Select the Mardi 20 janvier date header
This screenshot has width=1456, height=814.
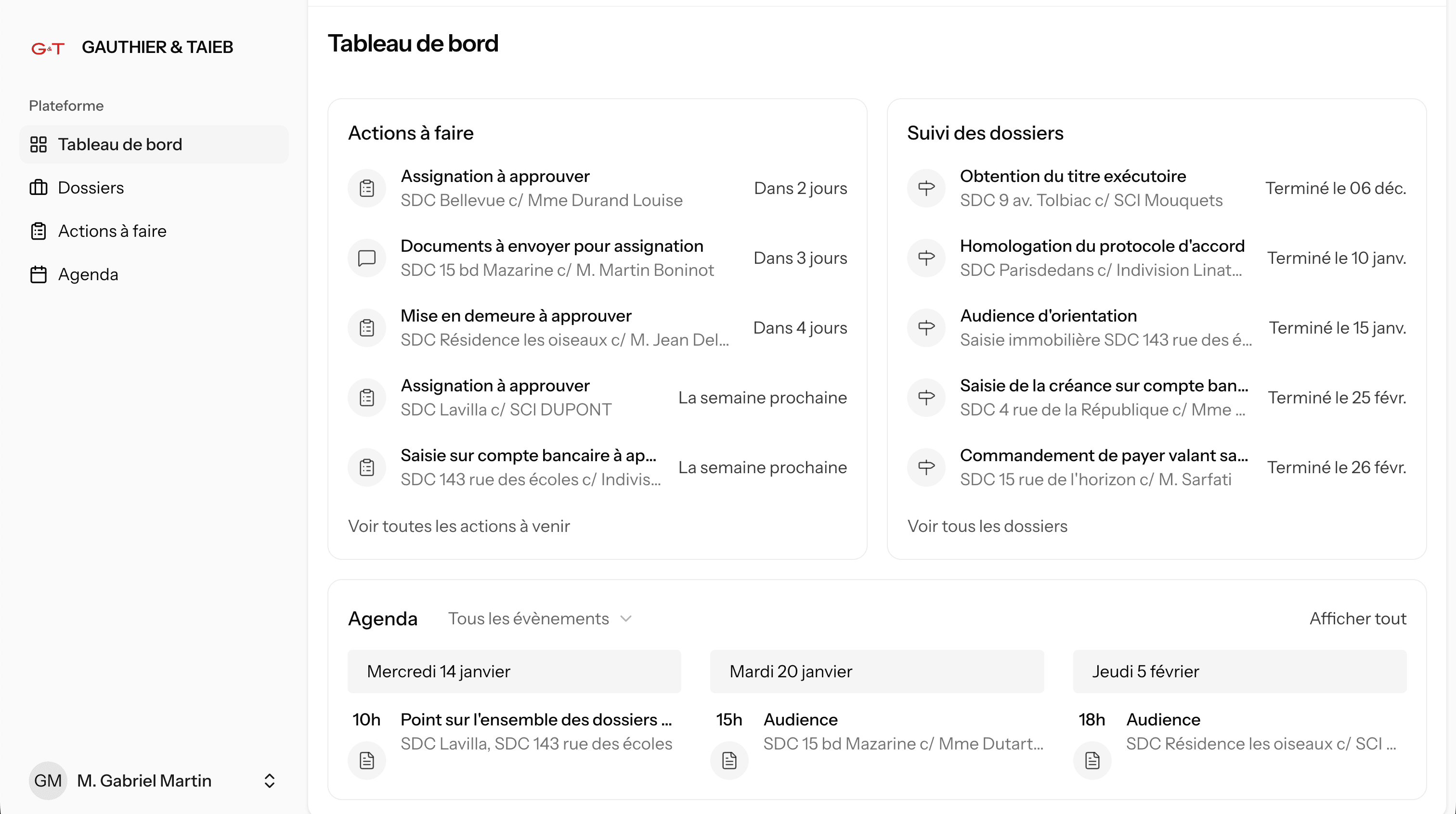point(876,672)
